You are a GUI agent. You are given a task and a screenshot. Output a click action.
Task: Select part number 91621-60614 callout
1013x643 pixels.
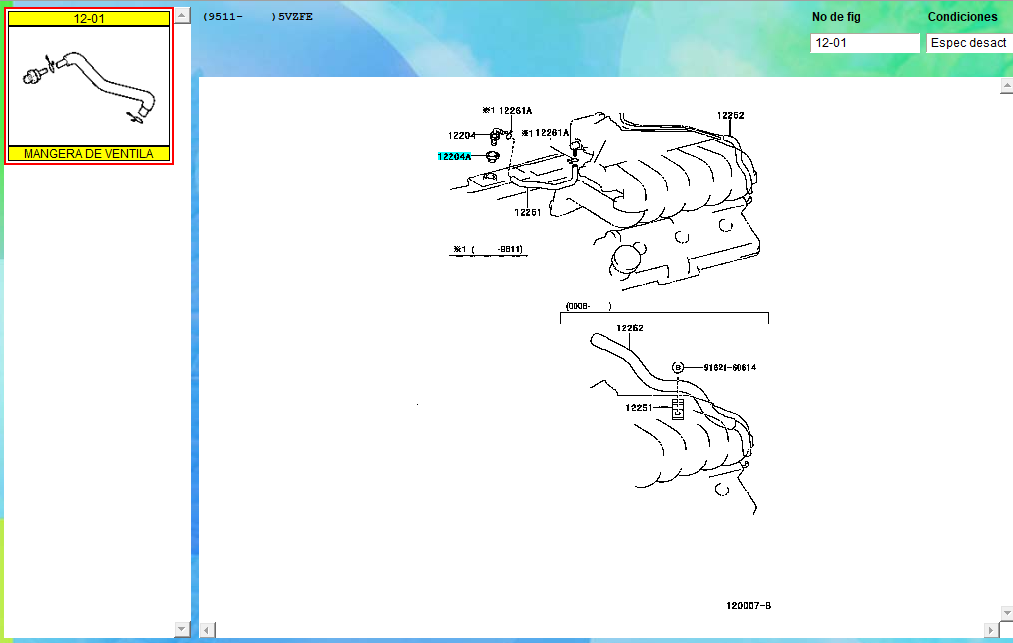[729, 367]
